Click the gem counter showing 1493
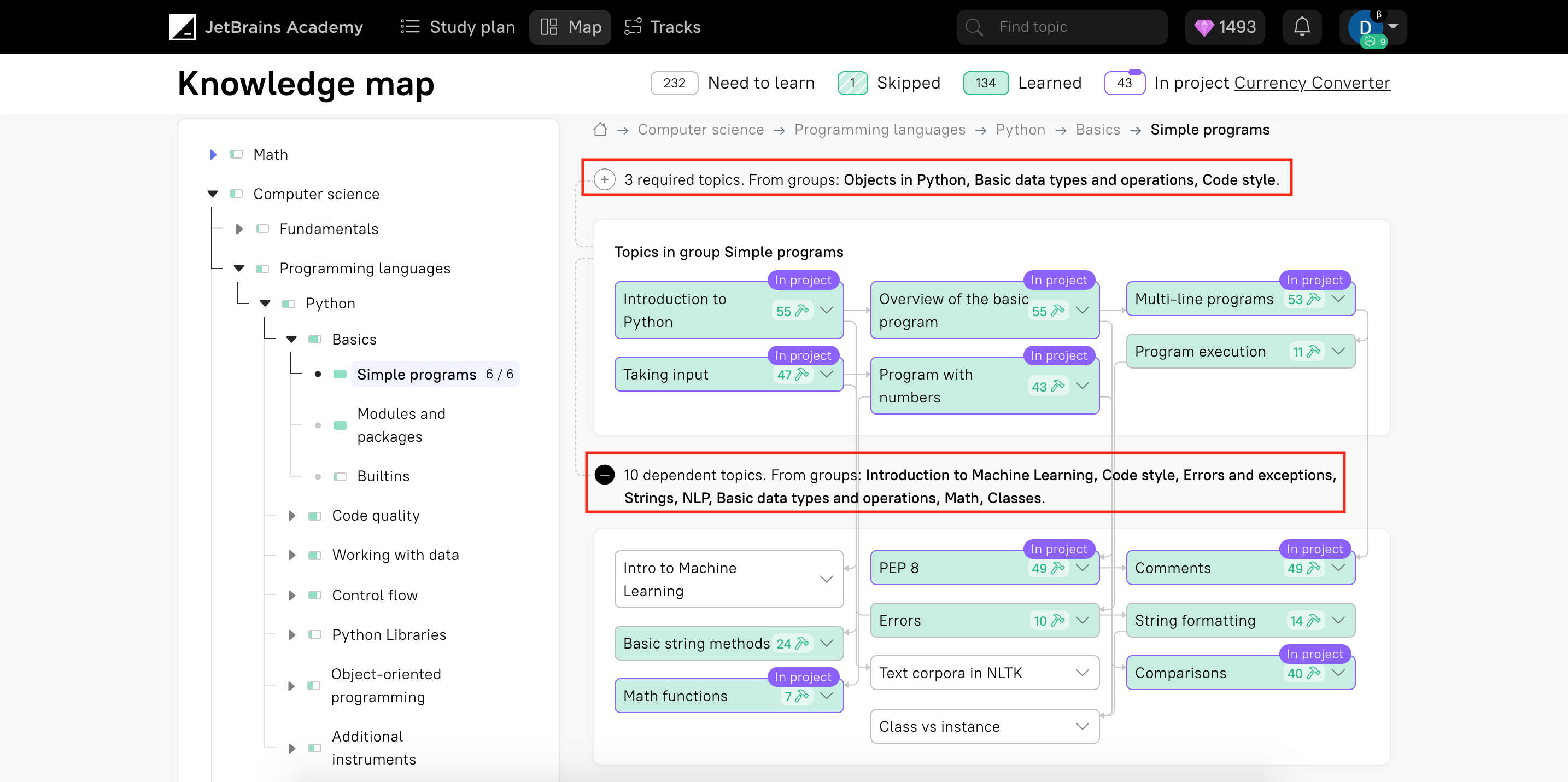The width and height of the screenshot is (1568, 782). pyautogui.click(x=1225, y=27)
